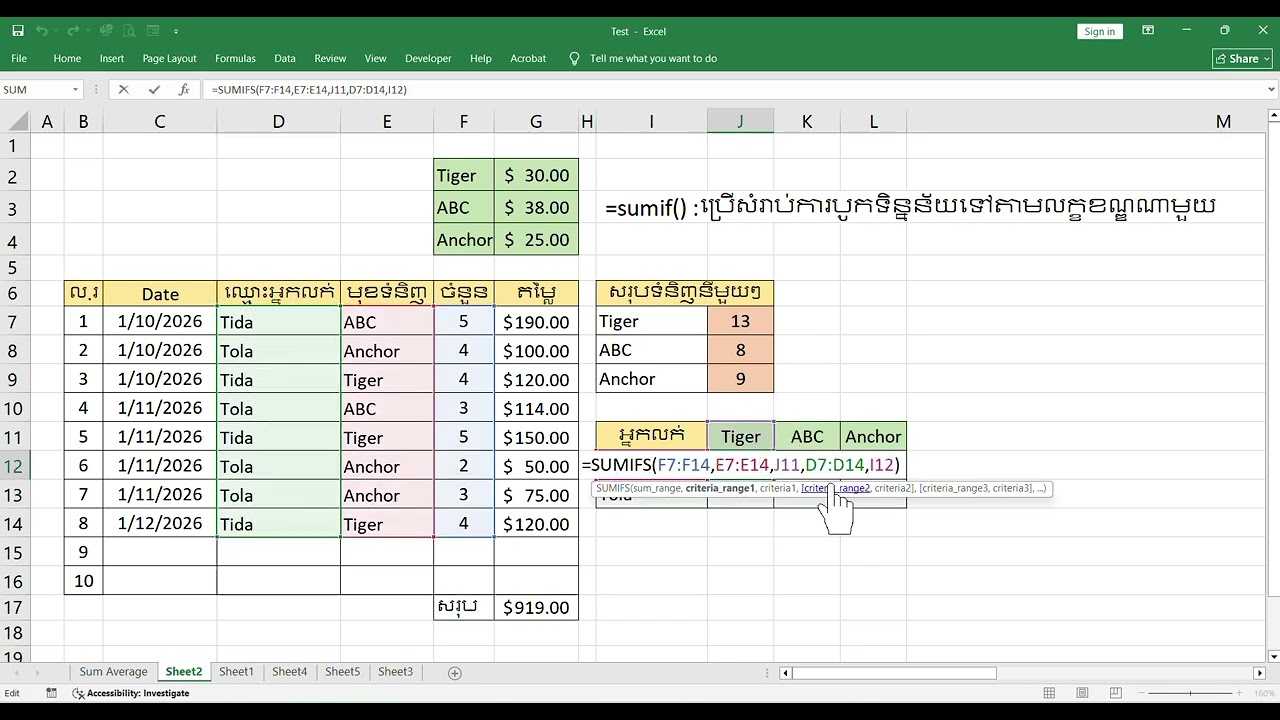Click the Anchor header cell in row 11
This screenshot has width=1280, height=720.
[x=873, y=436]
